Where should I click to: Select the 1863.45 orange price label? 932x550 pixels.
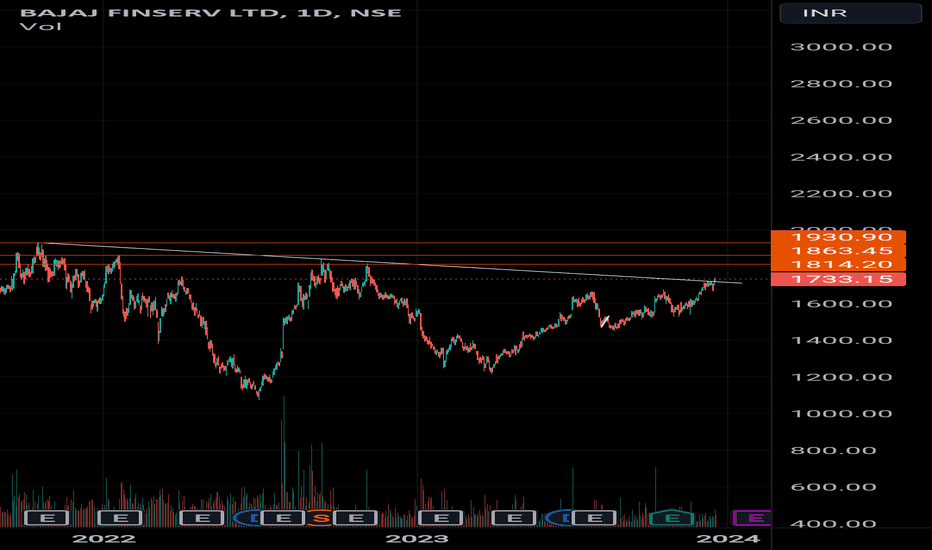tap(839, 251)
